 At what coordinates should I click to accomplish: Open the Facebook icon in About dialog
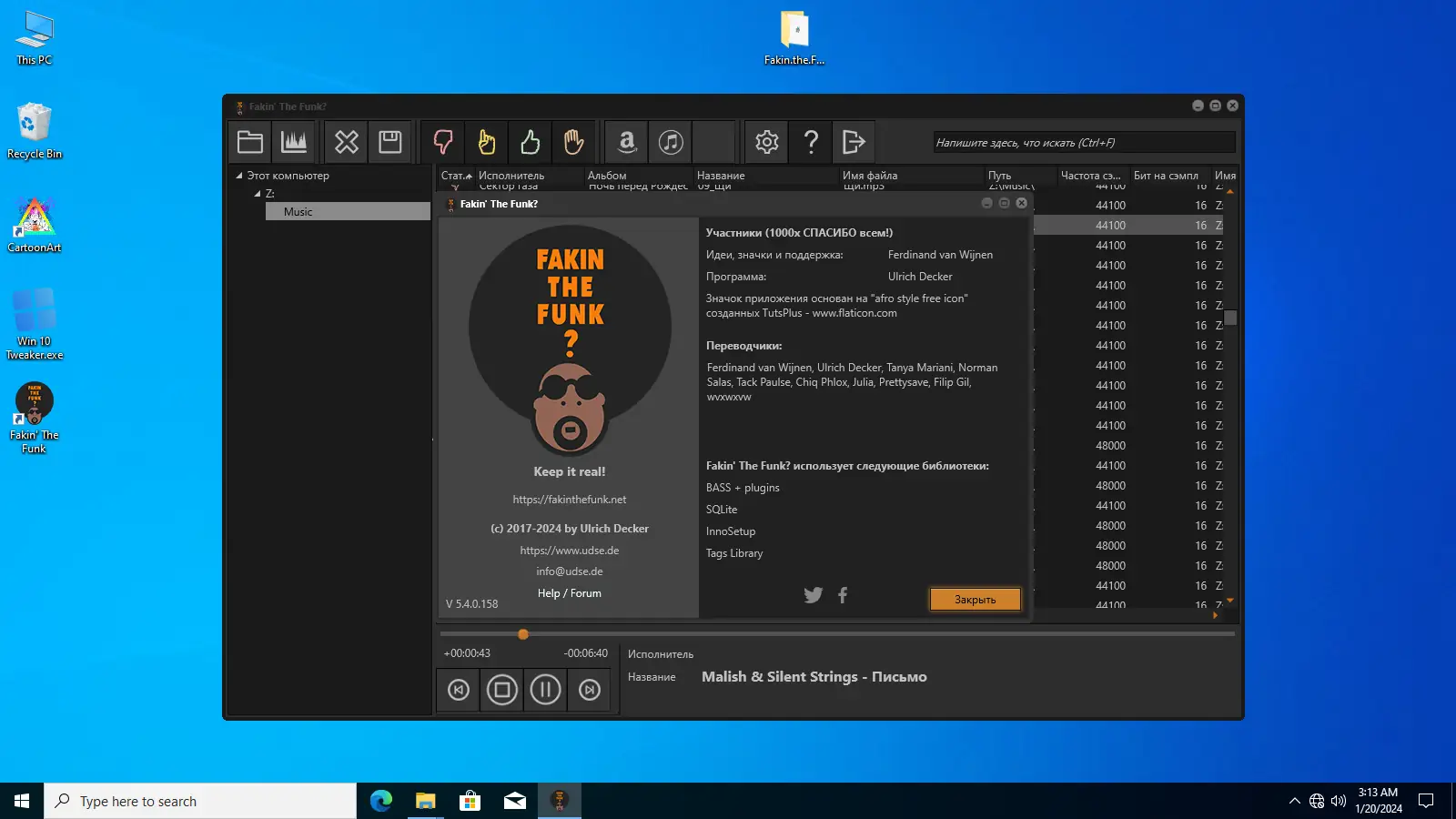(x=843, y=595)
